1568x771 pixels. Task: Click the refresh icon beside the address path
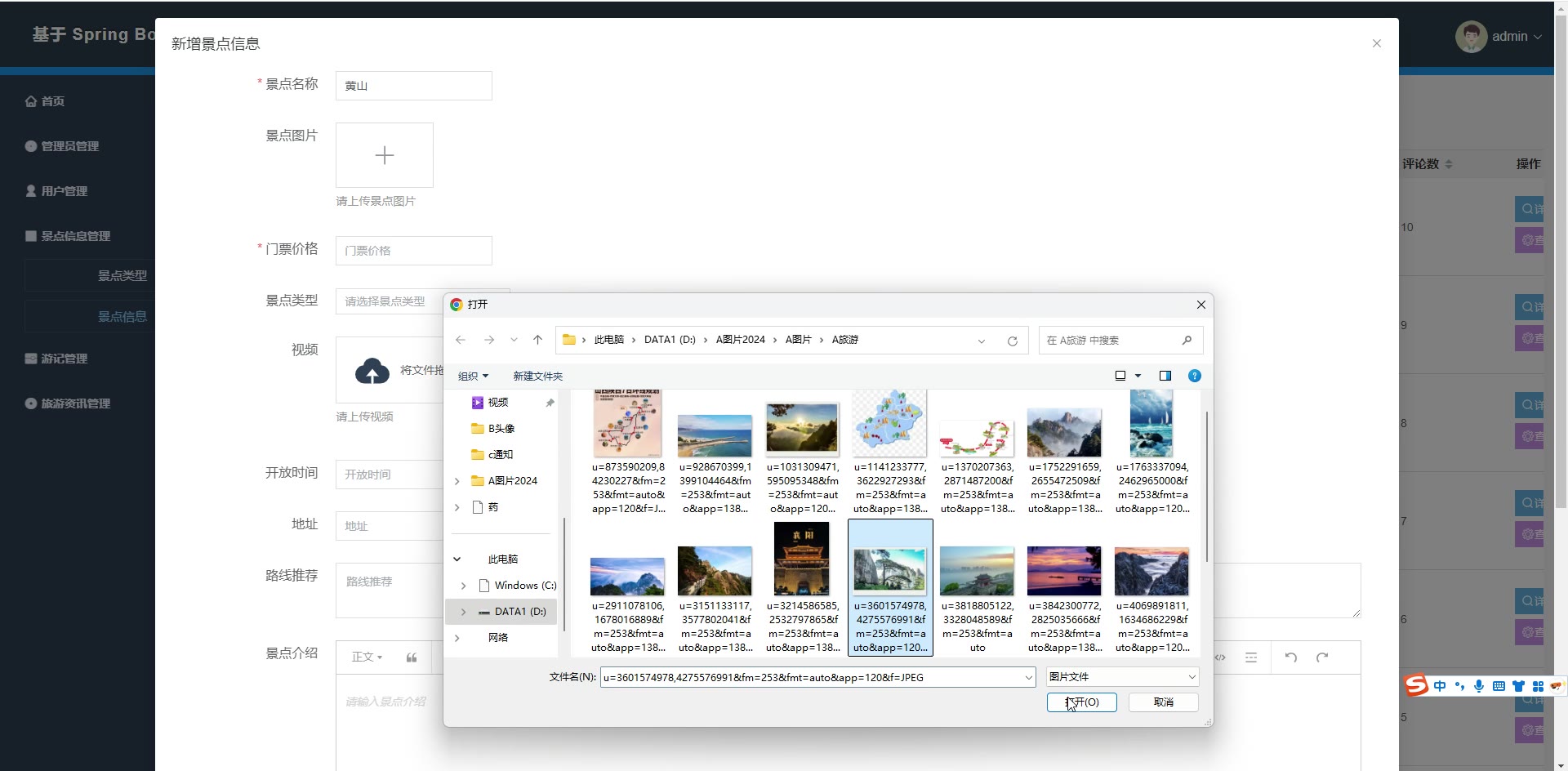[x=1012, y=341]
